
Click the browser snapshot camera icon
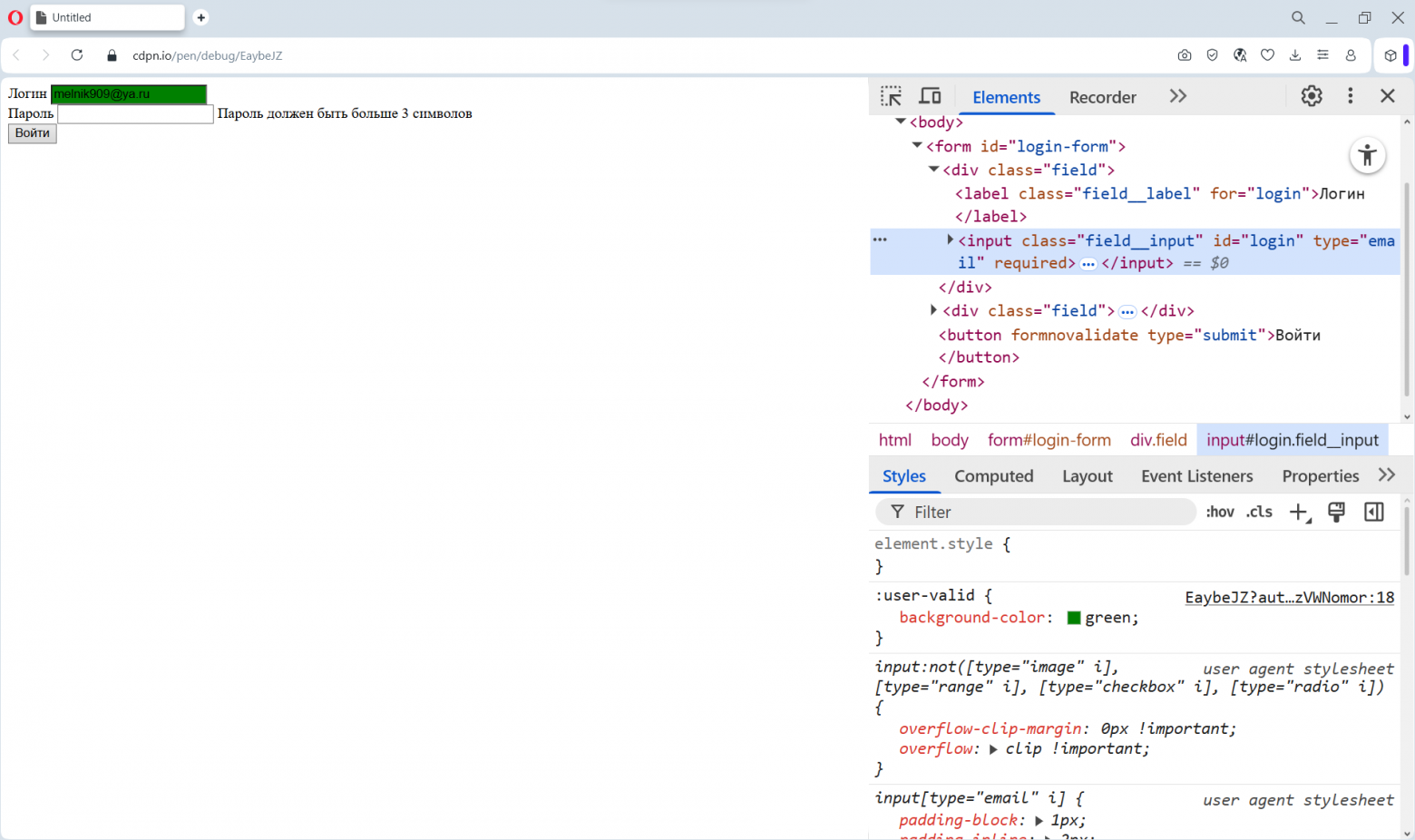pyautogui.click(x=1185, y=55)
